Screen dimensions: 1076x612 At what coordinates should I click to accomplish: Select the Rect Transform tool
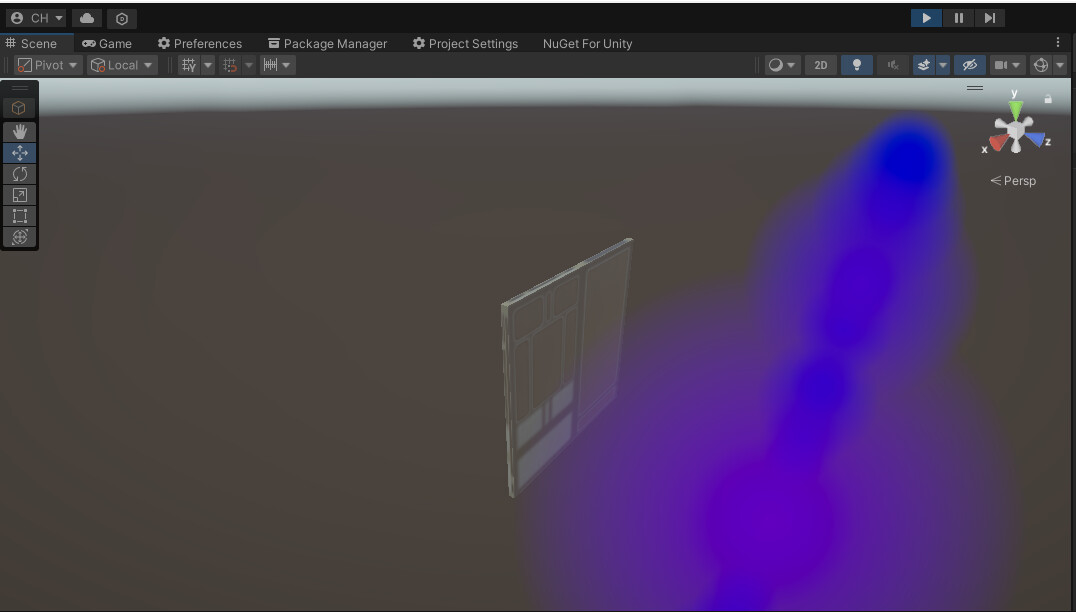19,215
